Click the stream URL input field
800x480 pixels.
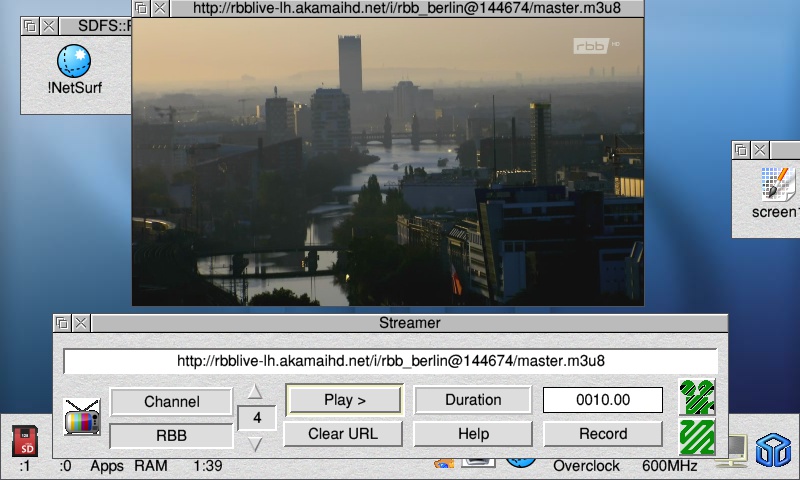coord(390,361)
